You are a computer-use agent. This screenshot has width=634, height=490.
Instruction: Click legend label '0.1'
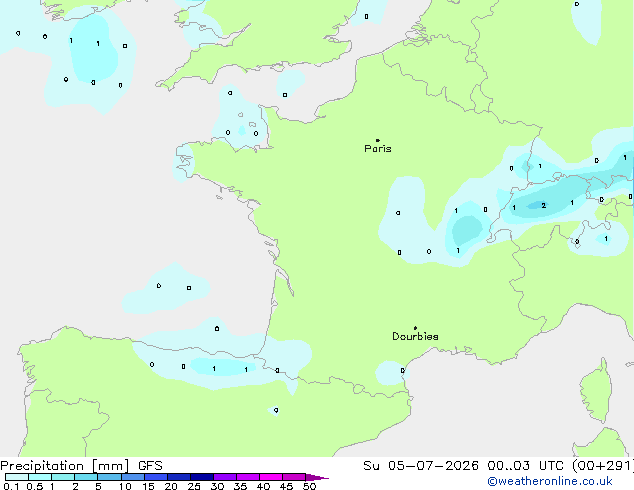[x=11, y=486]
